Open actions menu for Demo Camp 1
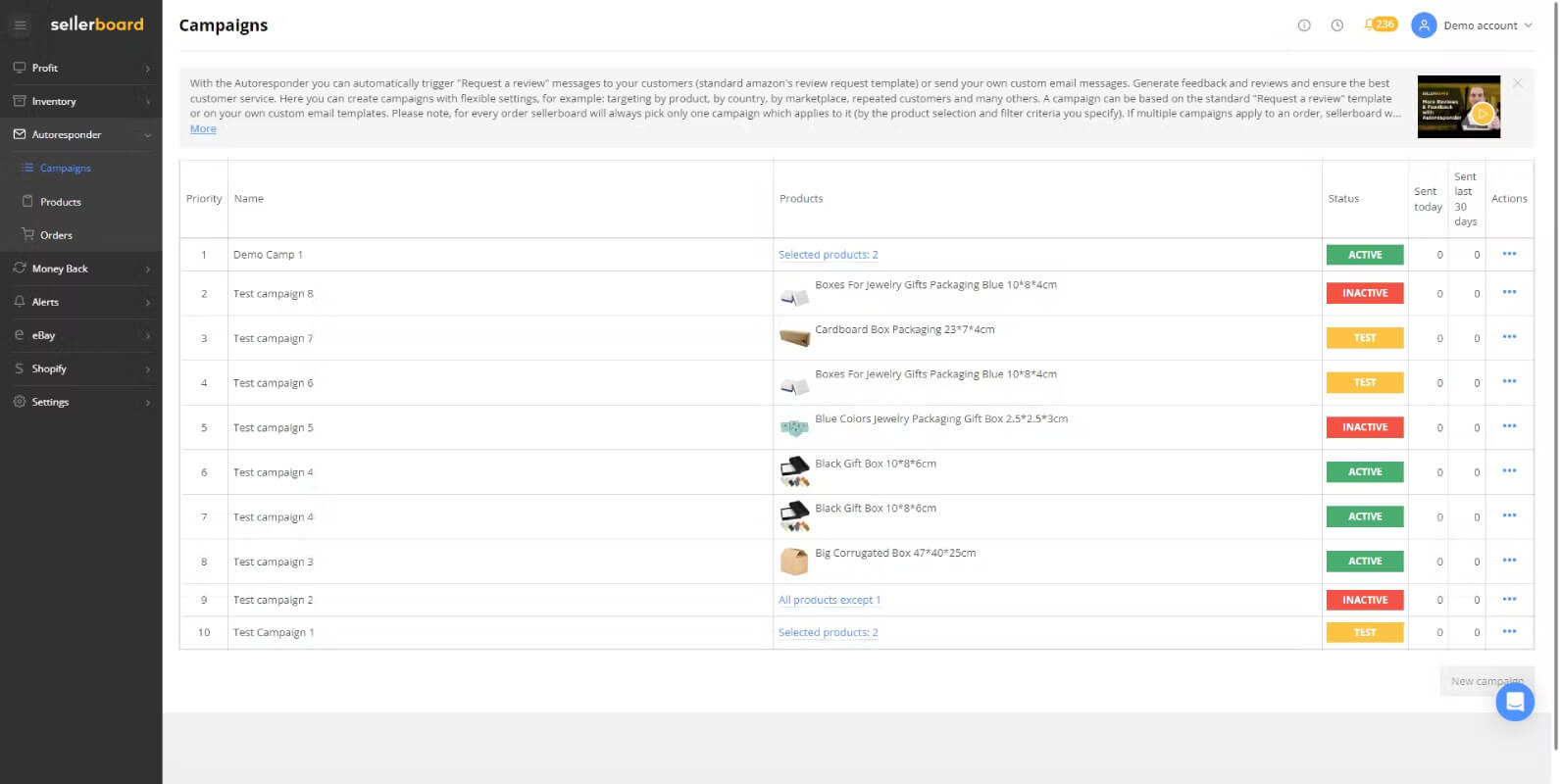This screenshot has width=1560, height=784. tap(1509, 254)
